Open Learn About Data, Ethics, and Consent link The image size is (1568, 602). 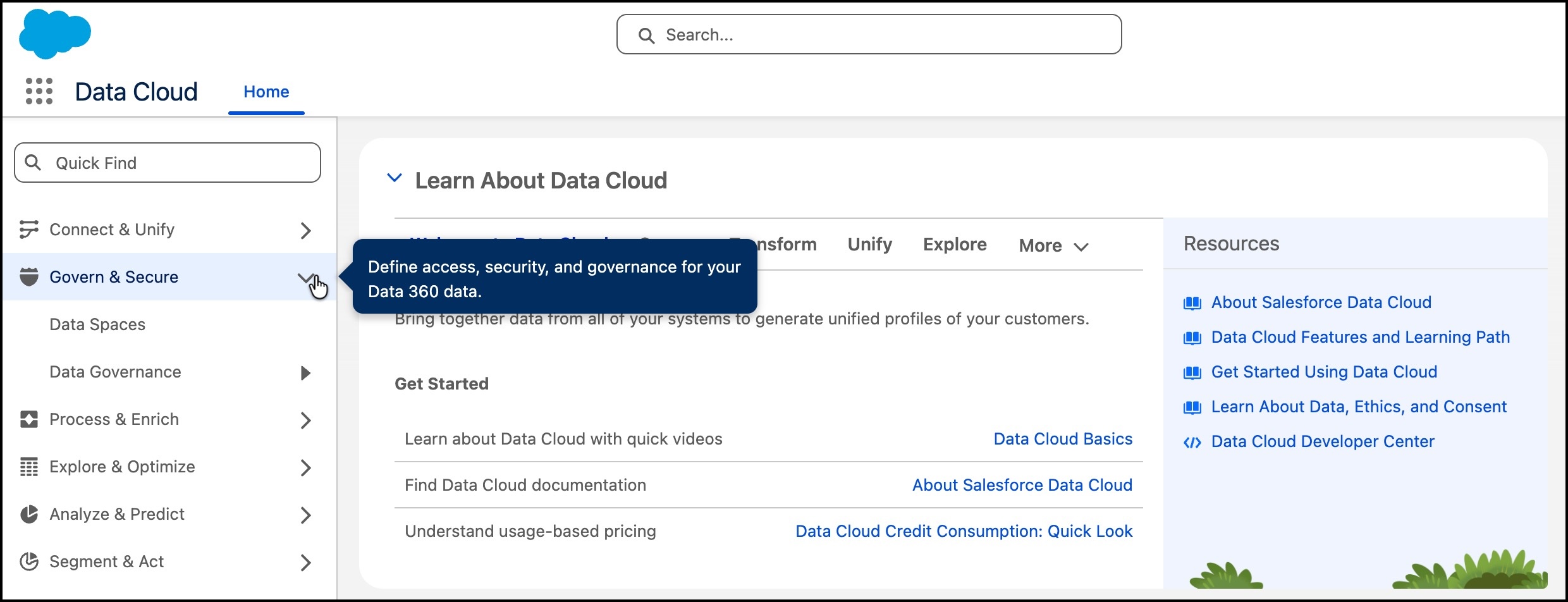pos(1359,407)
